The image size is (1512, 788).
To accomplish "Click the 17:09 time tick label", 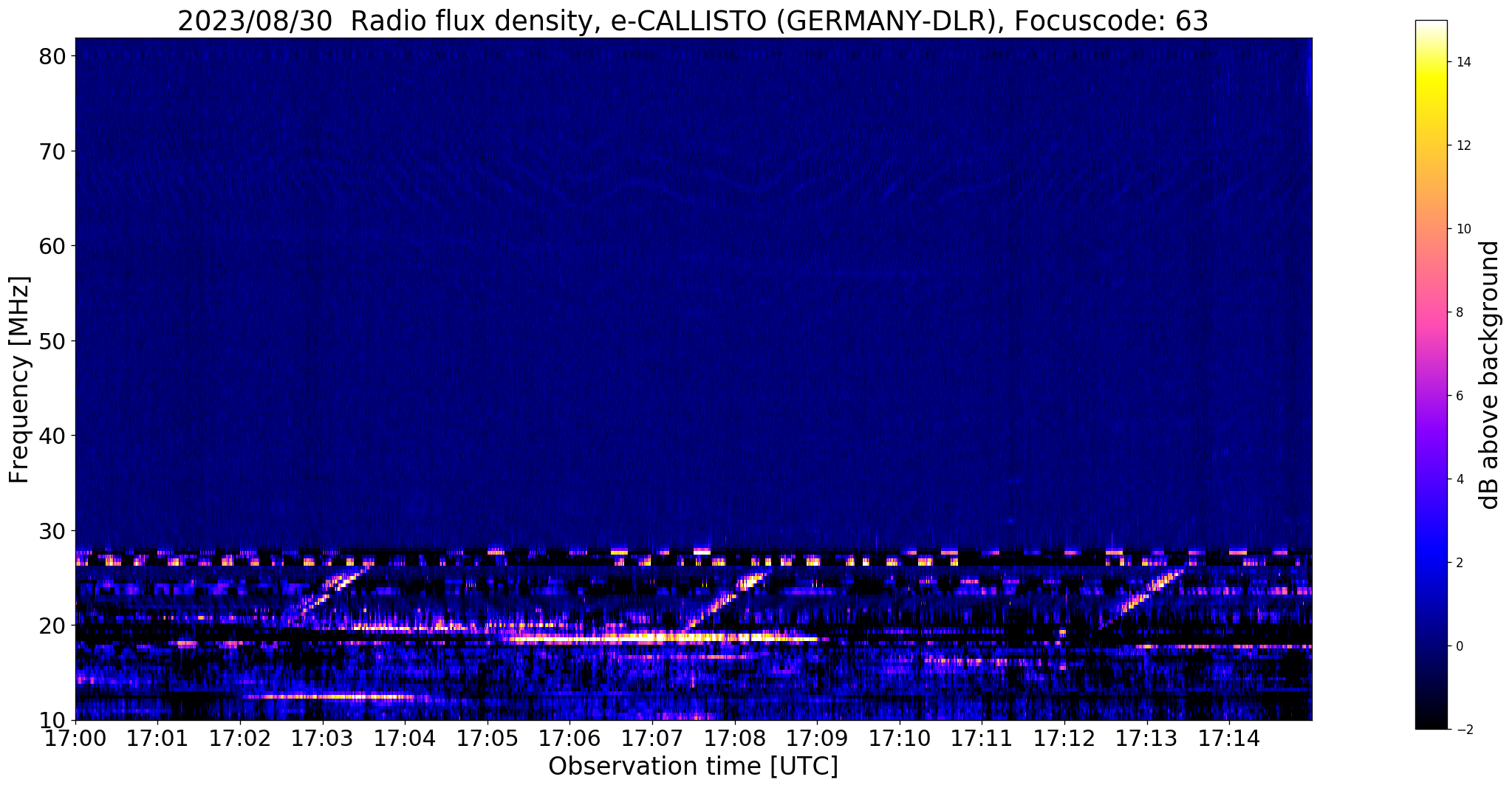I will click(x=817, y=738).
